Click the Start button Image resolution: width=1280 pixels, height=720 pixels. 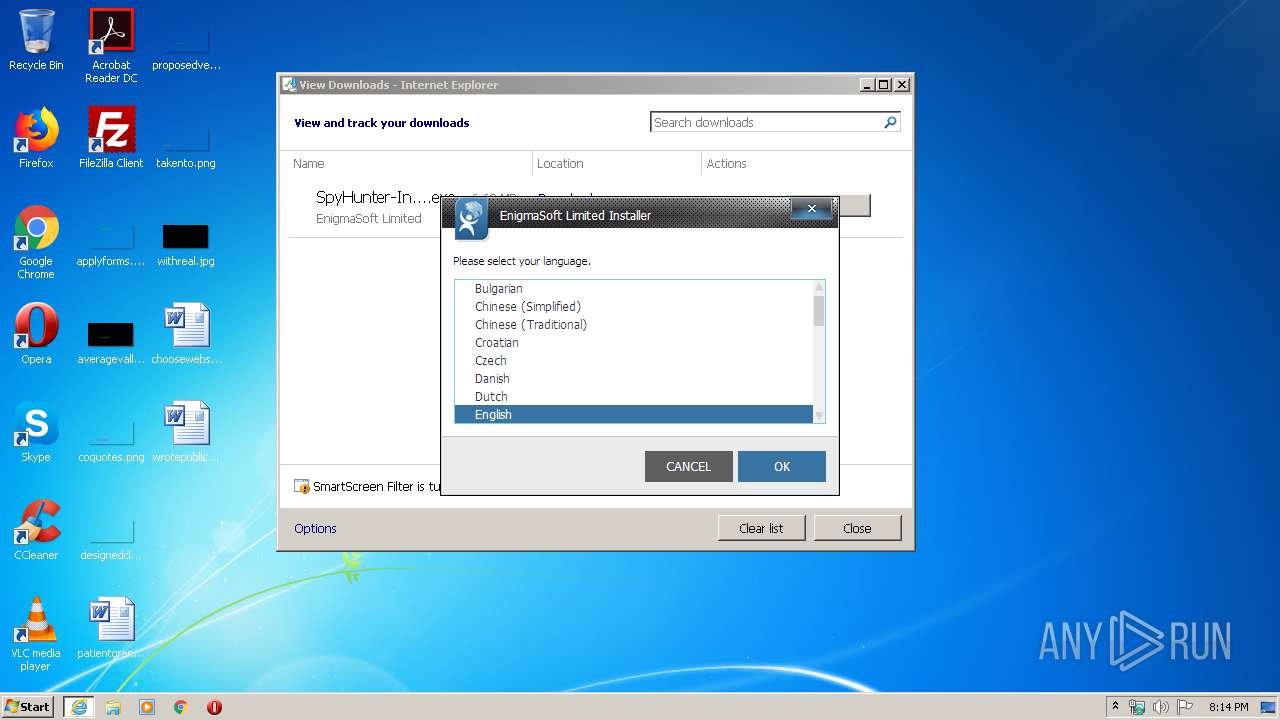click(x=28, y=707)
